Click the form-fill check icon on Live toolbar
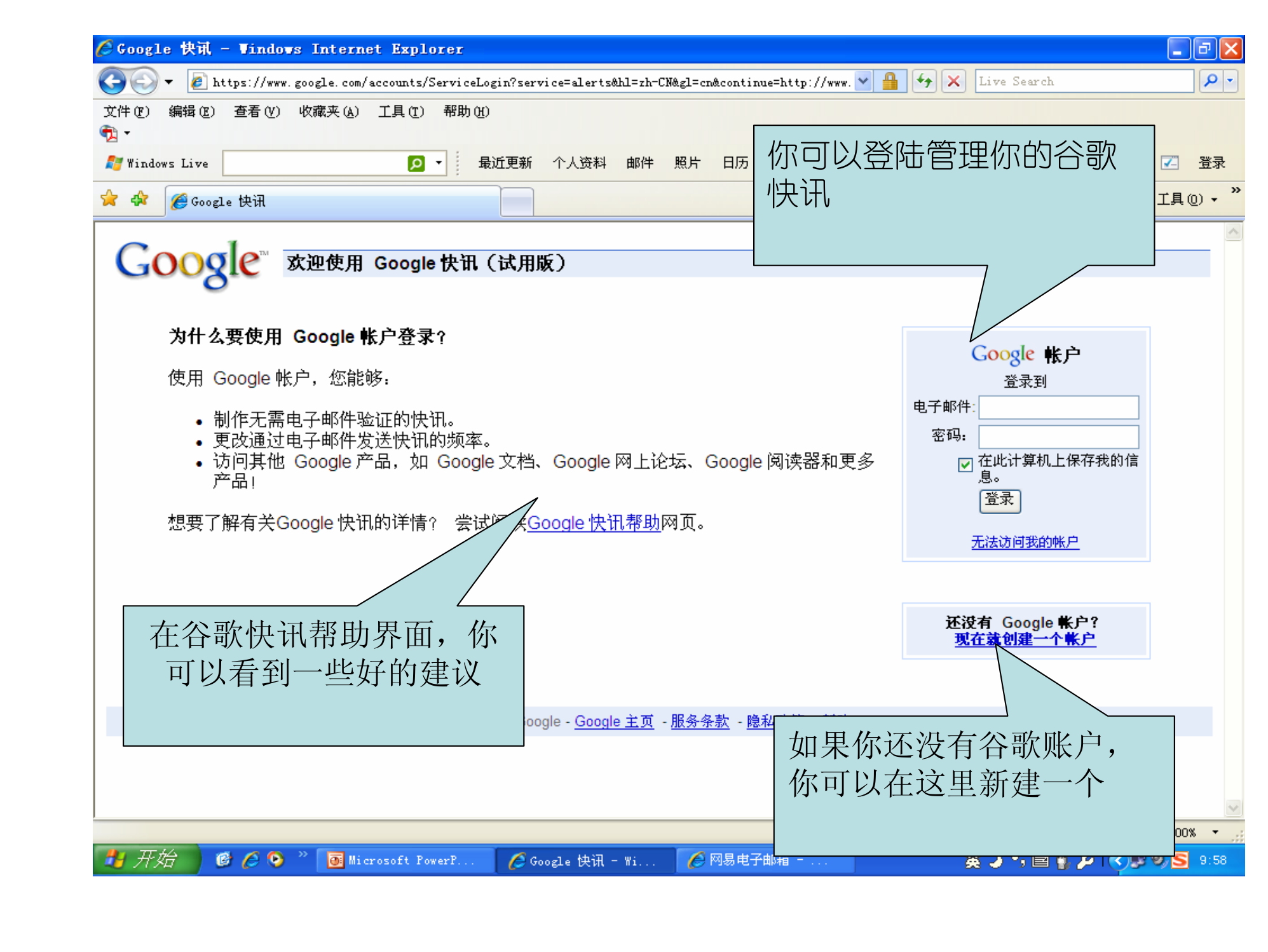The image size is (1268, 952). (x=1170, y=163)
